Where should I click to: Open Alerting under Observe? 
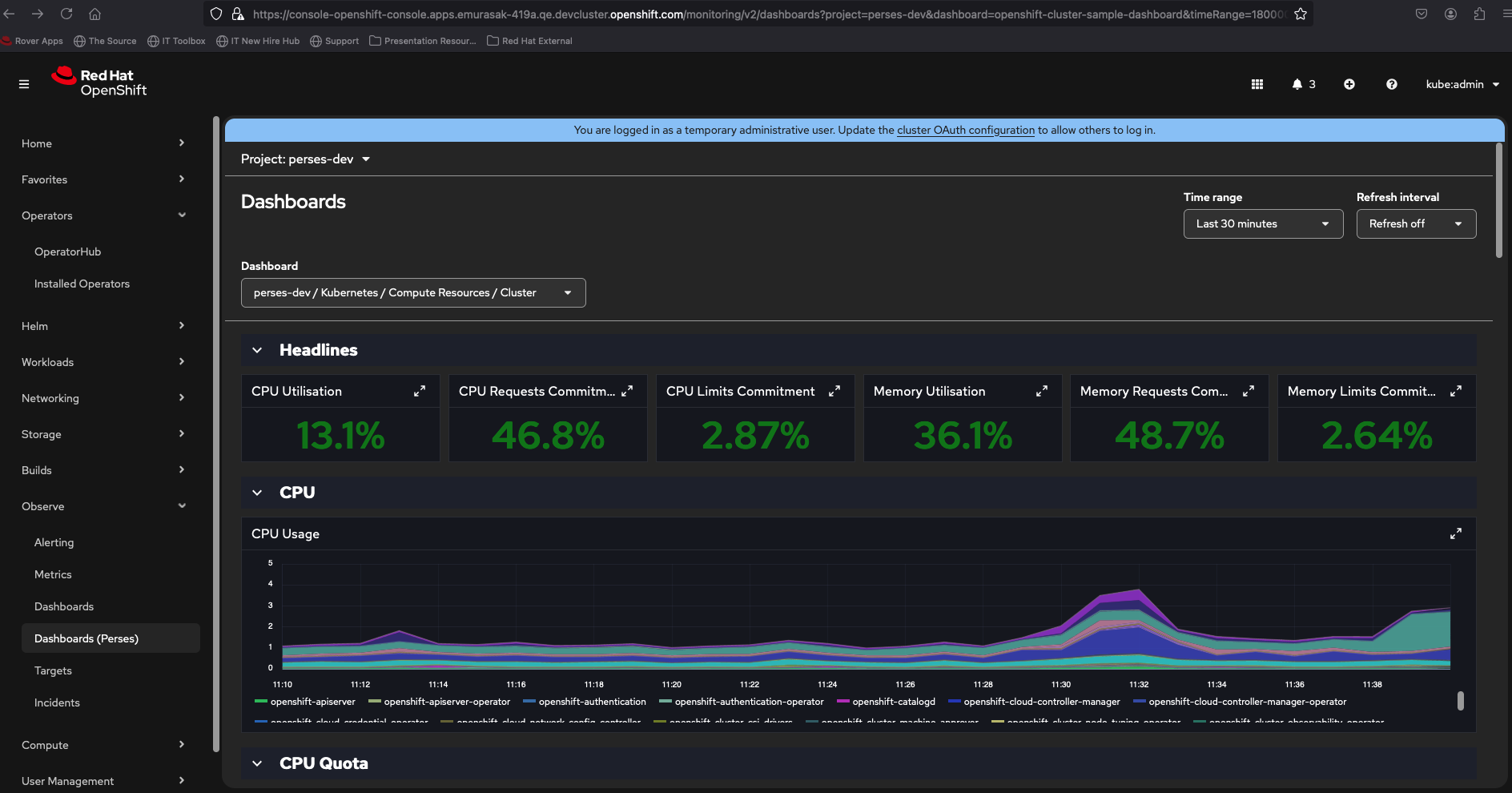[54, 542]
